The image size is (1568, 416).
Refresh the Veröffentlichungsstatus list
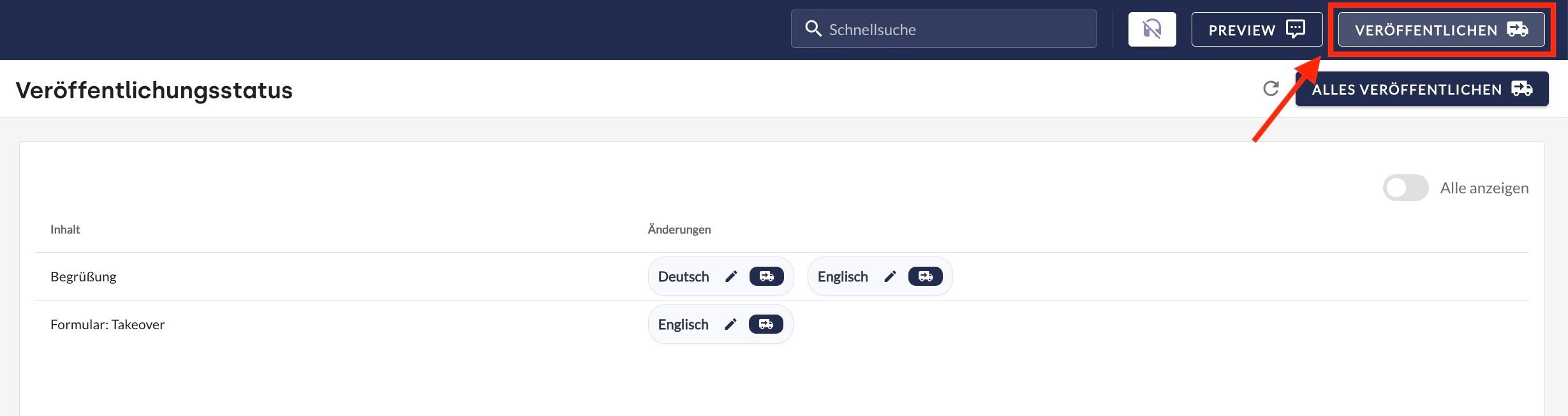point(1271,89)
